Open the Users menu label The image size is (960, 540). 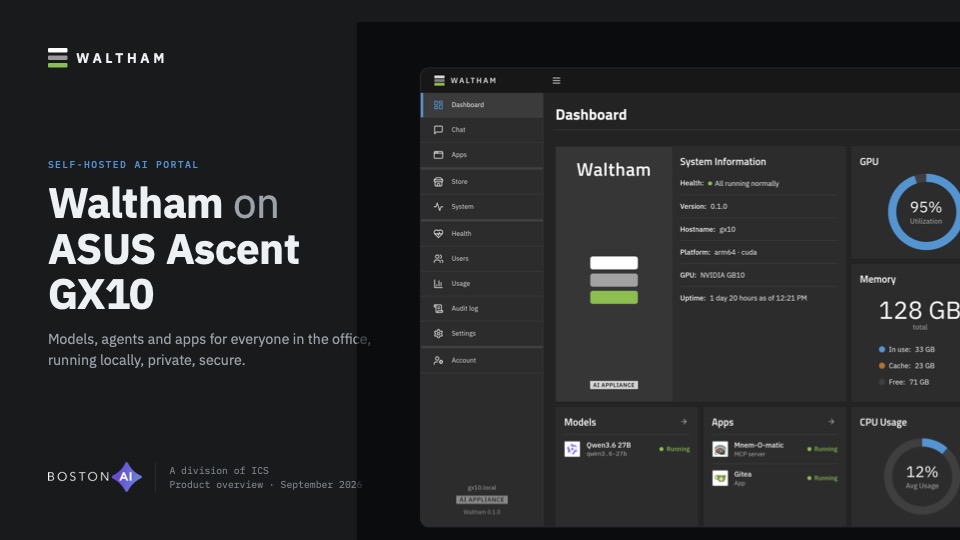(x=460, y=258)
